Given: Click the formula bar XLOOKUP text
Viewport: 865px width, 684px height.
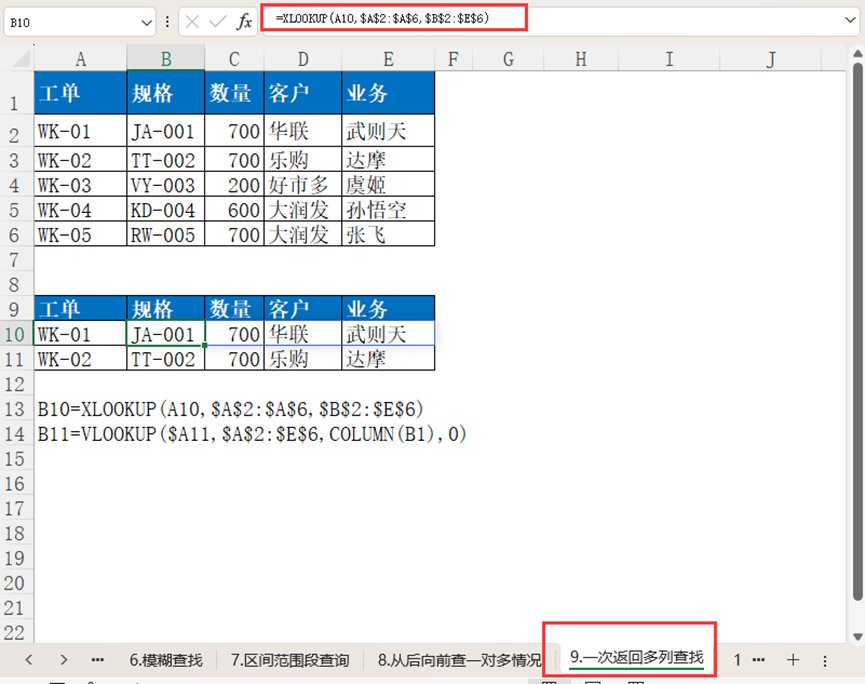Looking at the screenshot, I should [382, 18].
